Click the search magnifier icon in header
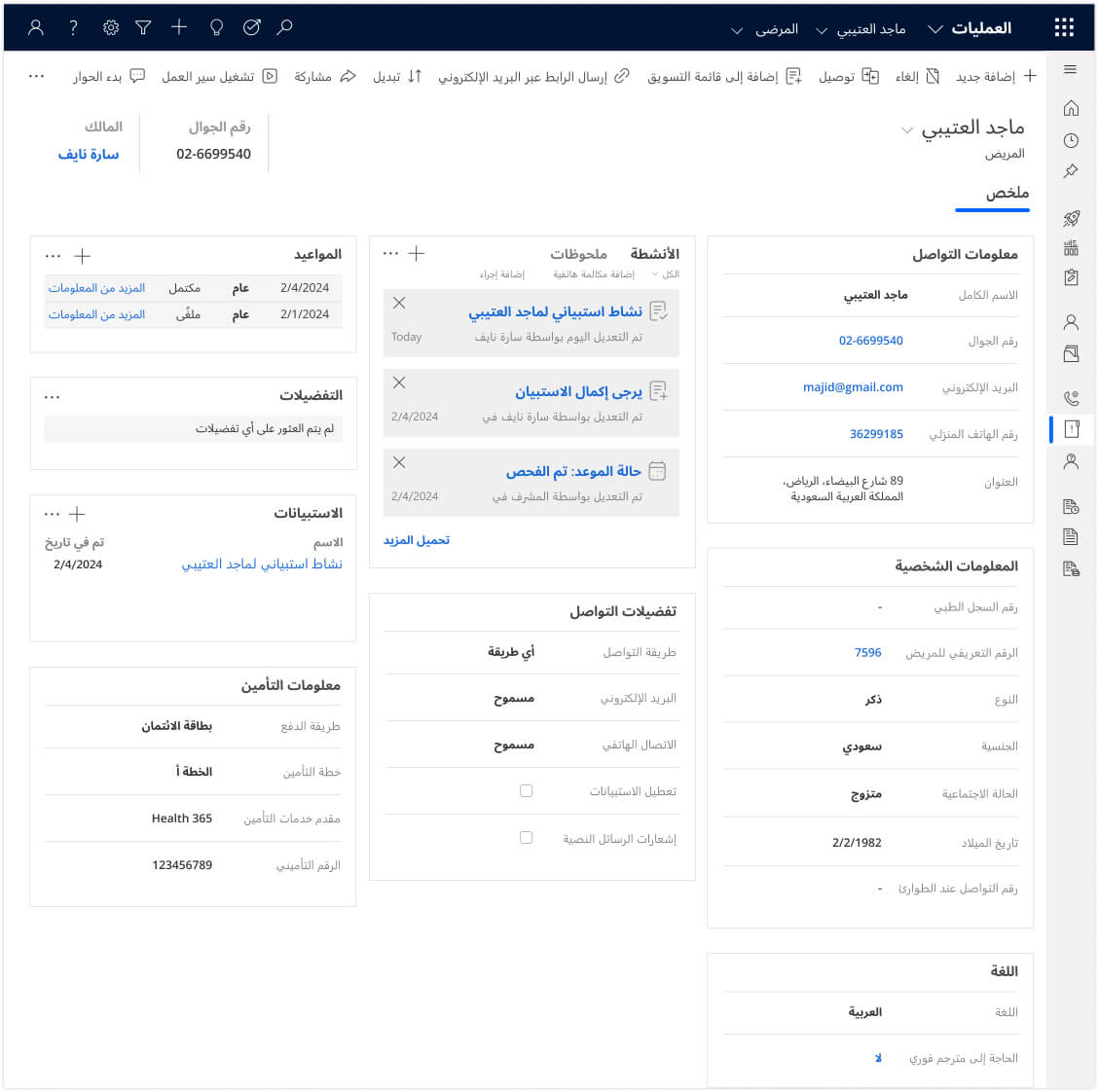This screenshot has height=1092, width=1099. click(x=284, y=28)
